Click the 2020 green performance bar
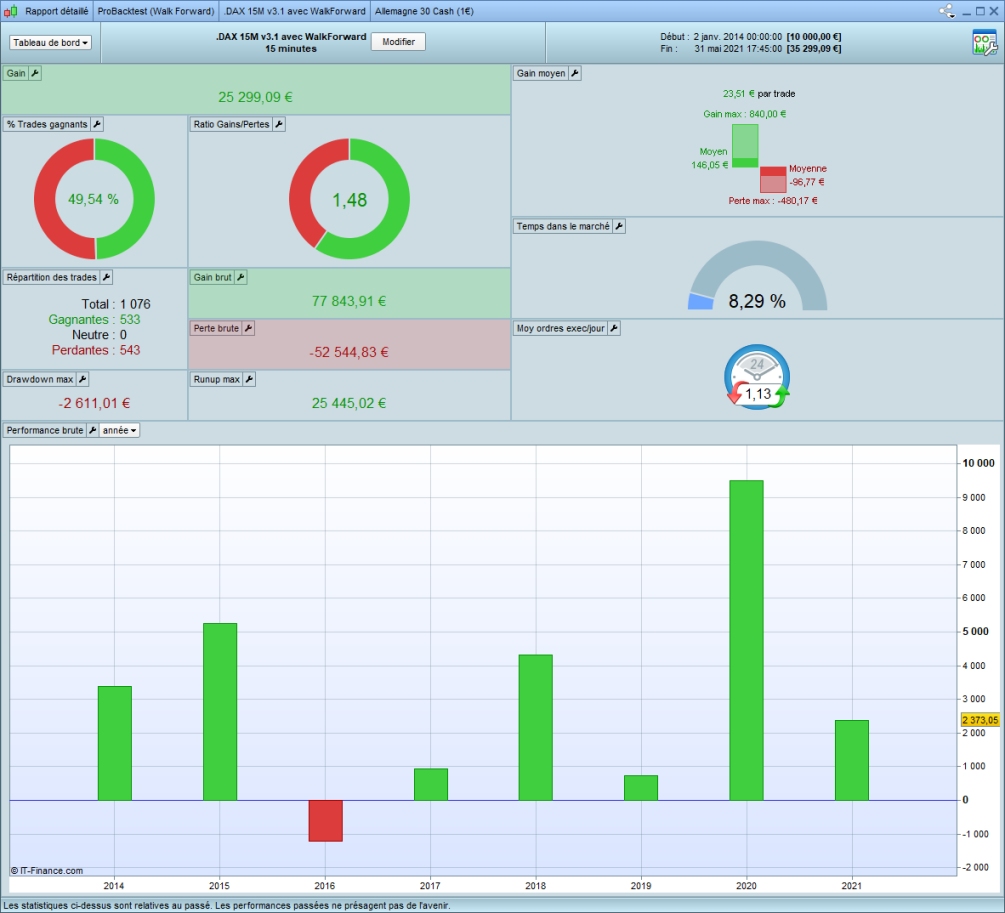Screen dimensions: 1005x913 coord(746,640)
